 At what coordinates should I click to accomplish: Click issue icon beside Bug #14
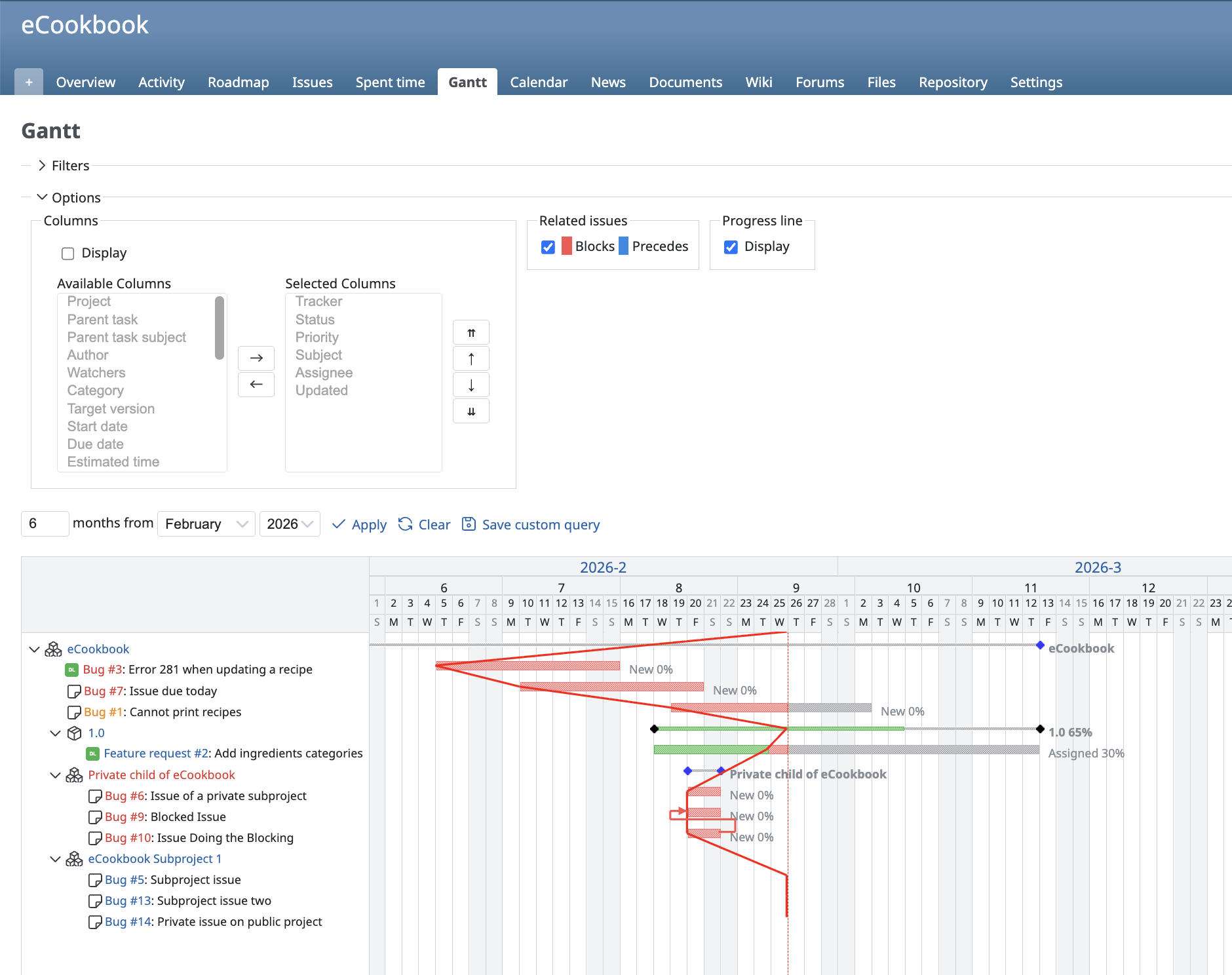pos(95,922)
